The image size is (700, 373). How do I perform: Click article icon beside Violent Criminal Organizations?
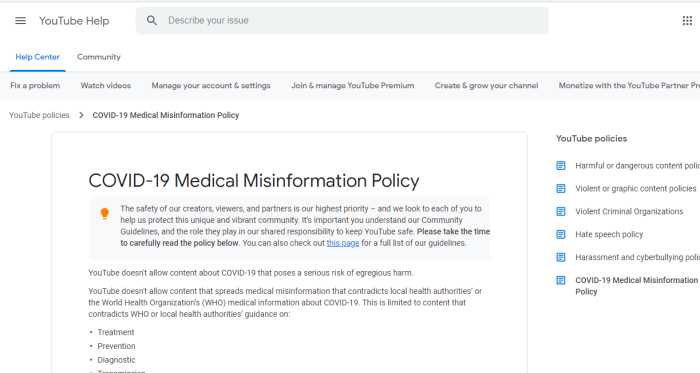(561, 211)
